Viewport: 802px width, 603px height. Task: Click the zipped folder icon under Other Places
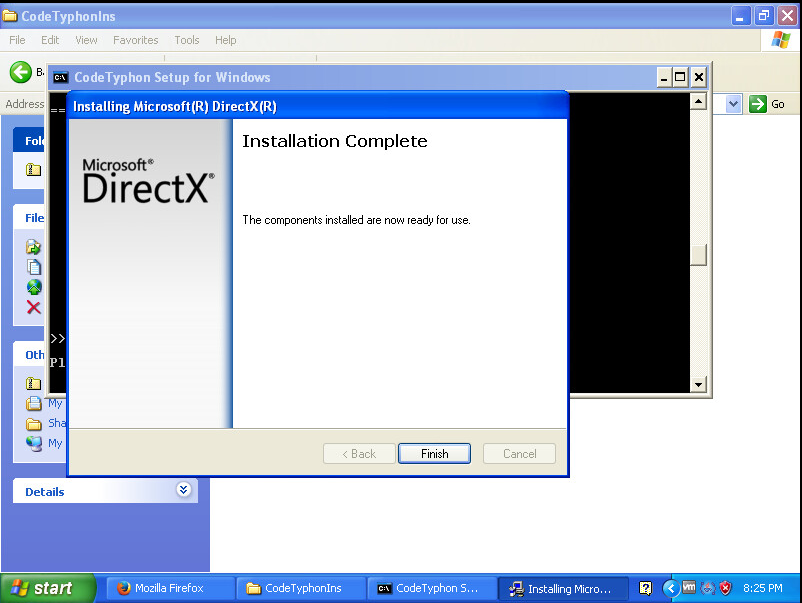click(34, 383)
